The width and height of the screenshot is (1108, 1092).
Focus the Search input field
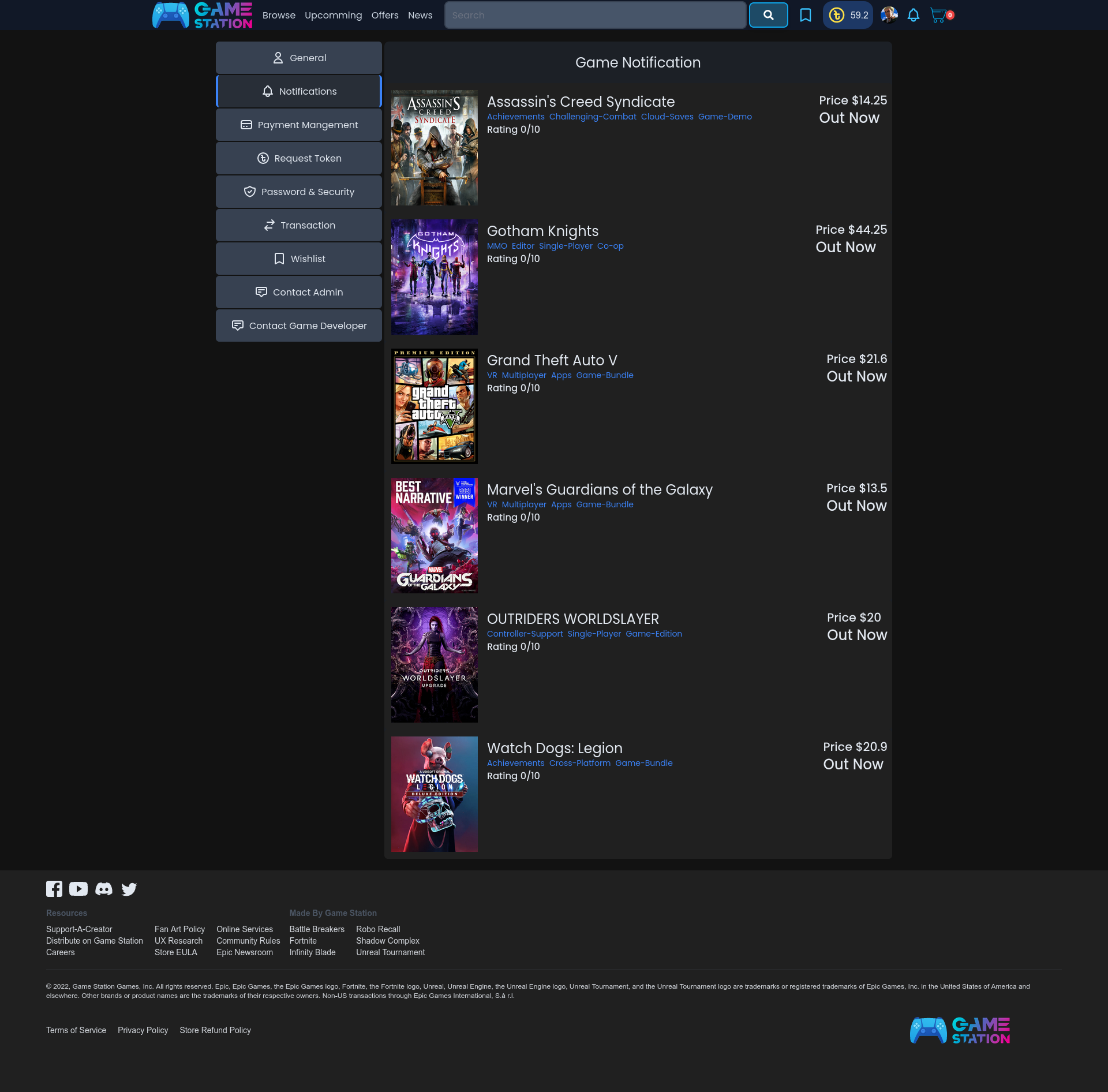tap(594, 15)
